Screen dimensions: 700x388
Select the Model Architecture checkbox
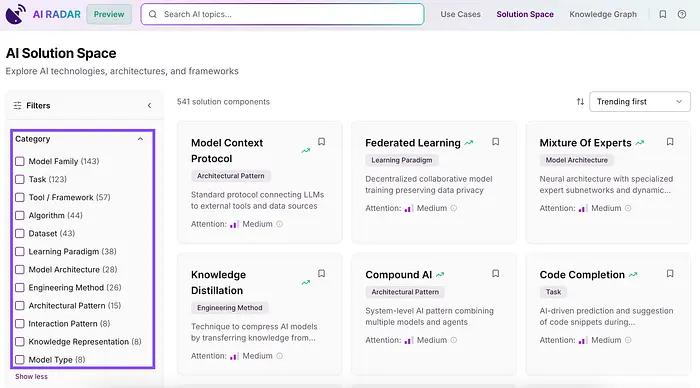pyautogui.click(x=20, y=270)
